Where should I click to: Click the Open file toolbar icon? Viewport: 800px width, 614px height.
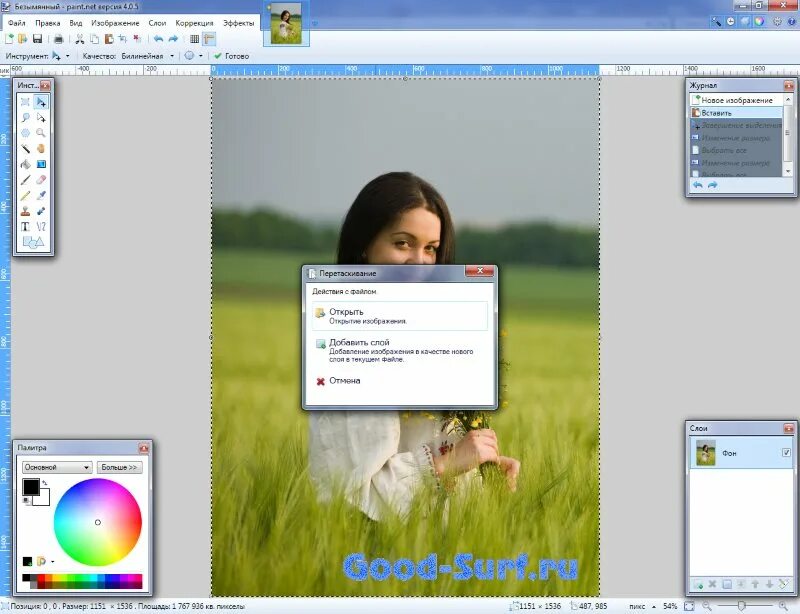(22, 39)
